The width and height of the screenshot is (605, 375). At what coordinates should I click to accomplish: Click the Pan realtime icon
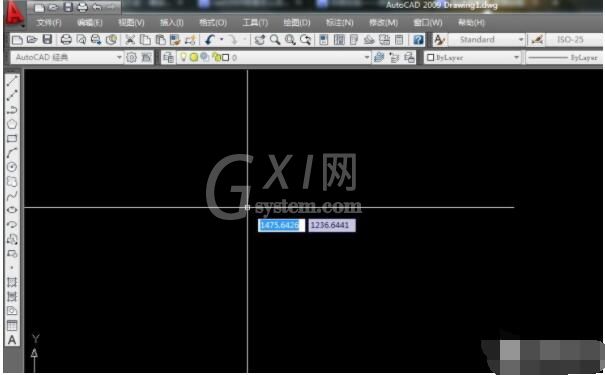click(260, 40)
